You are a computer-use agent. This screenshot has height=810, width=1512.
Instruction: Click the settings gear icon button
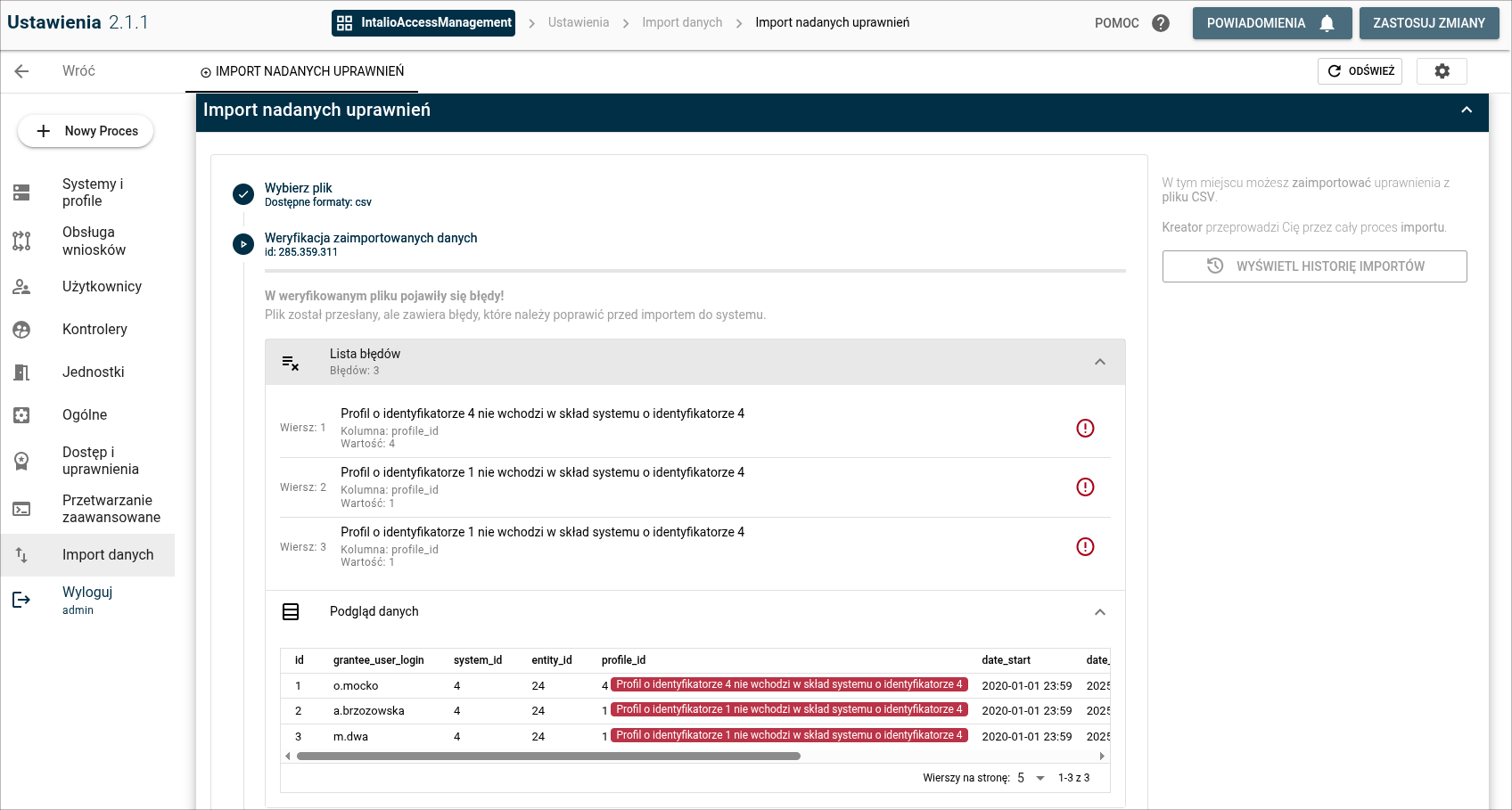tap(1442, 71)
